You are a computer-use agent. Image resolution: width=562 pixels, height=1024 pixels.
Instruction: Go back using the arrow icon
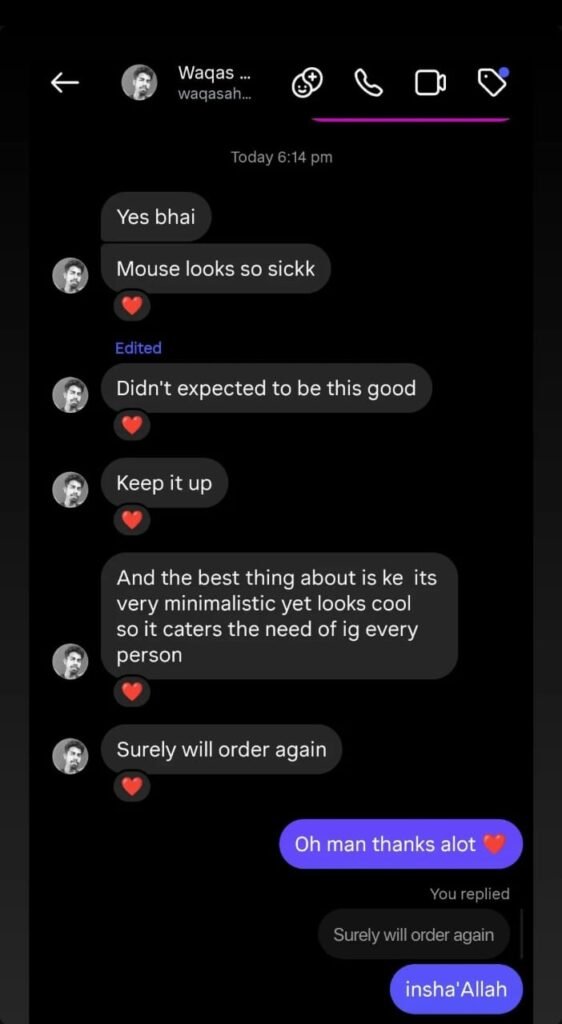click(x=65, y=82)
